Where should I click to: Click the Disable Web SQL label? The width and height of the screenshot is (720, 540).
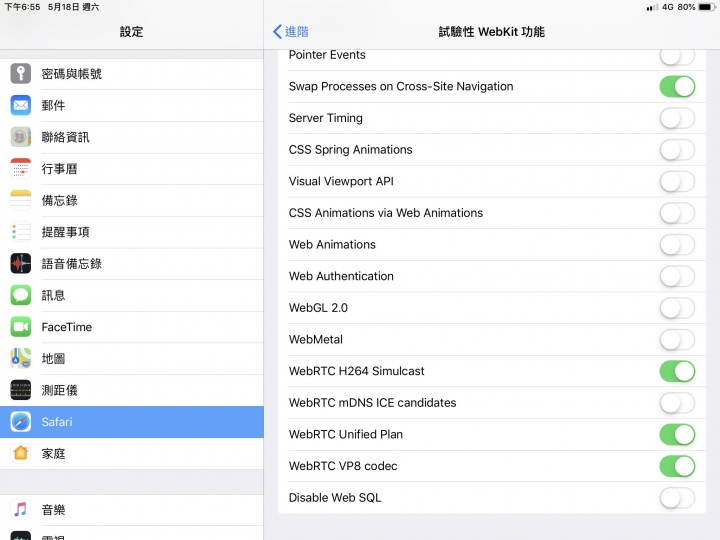(x=335, y=498)
